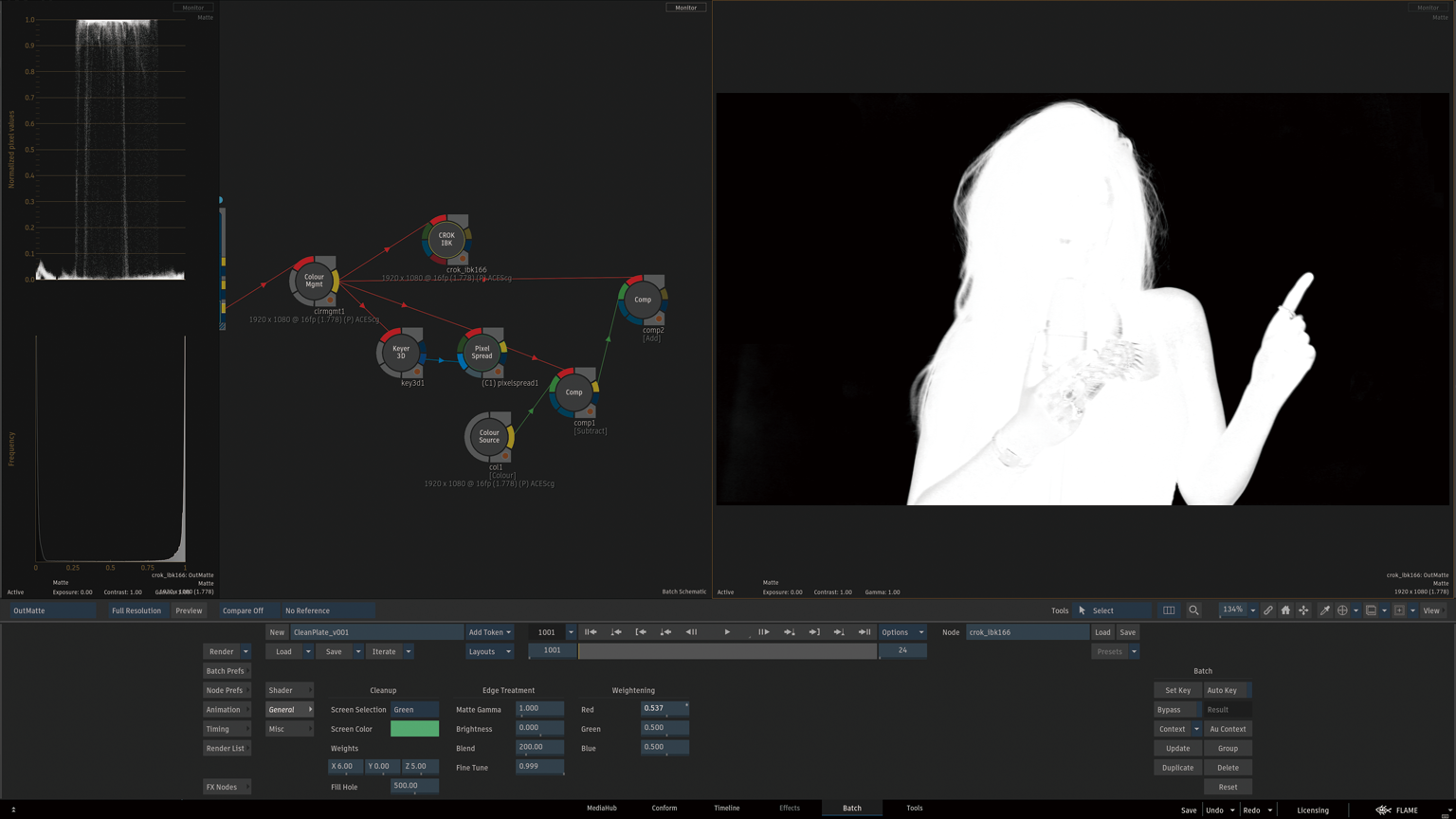The image size is (1456, 819).
Task: Click the split viewport layout icon
Action: (1169, 610)
